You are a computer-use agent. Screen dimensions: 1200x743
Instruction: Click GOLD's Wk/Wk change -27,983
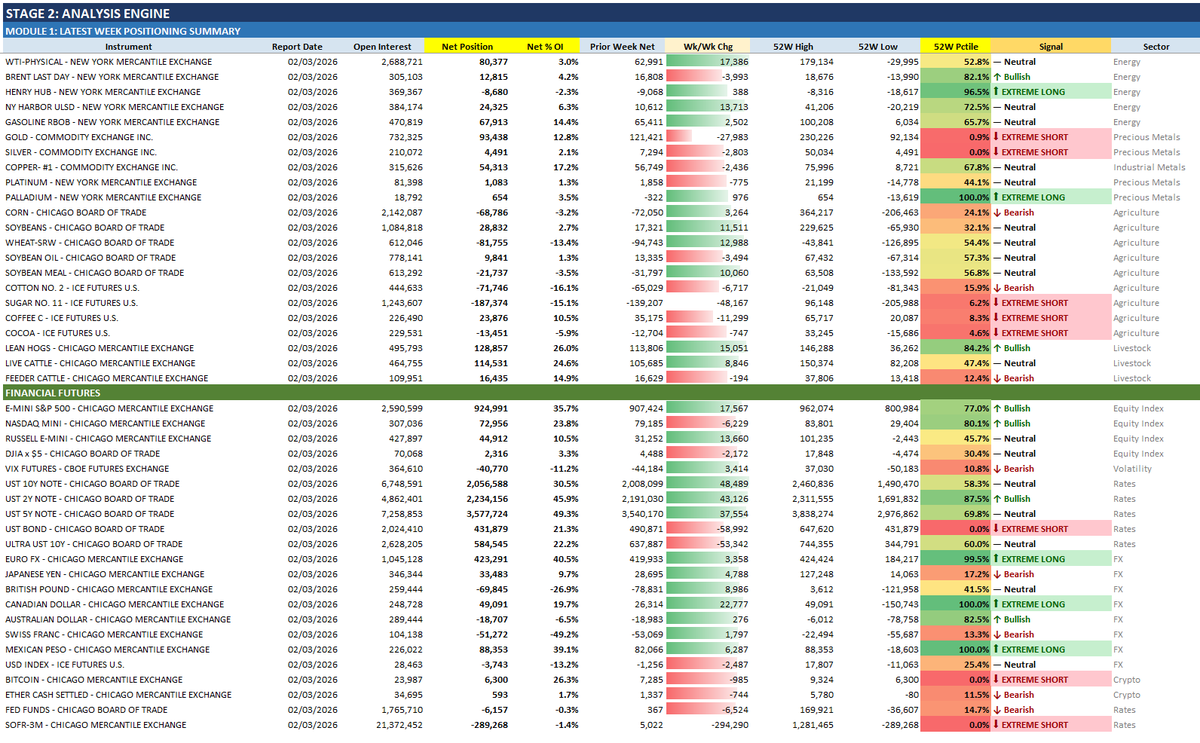pos(708,137)
